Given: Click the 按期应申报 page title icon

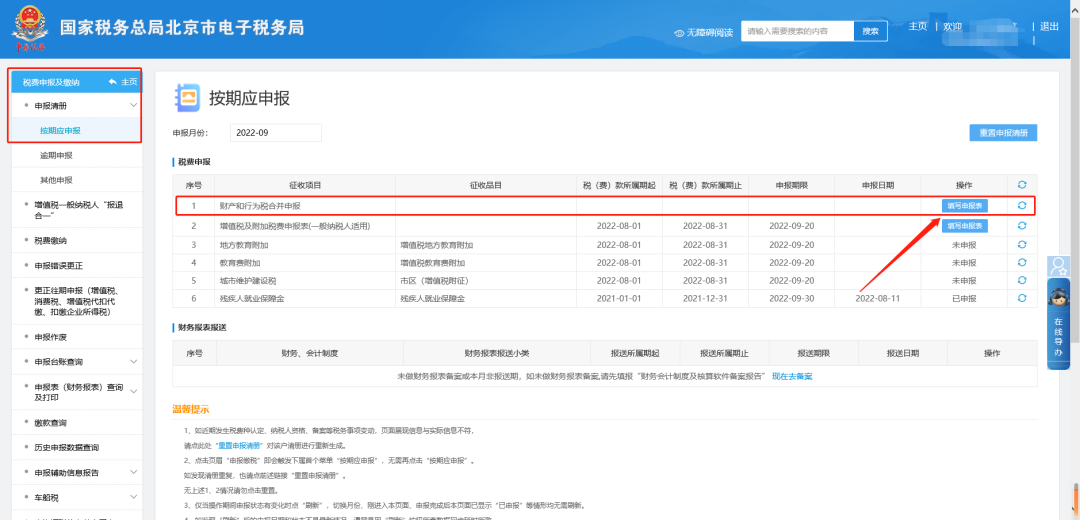Looking at the screenshot, I should [x=187, y=97].
